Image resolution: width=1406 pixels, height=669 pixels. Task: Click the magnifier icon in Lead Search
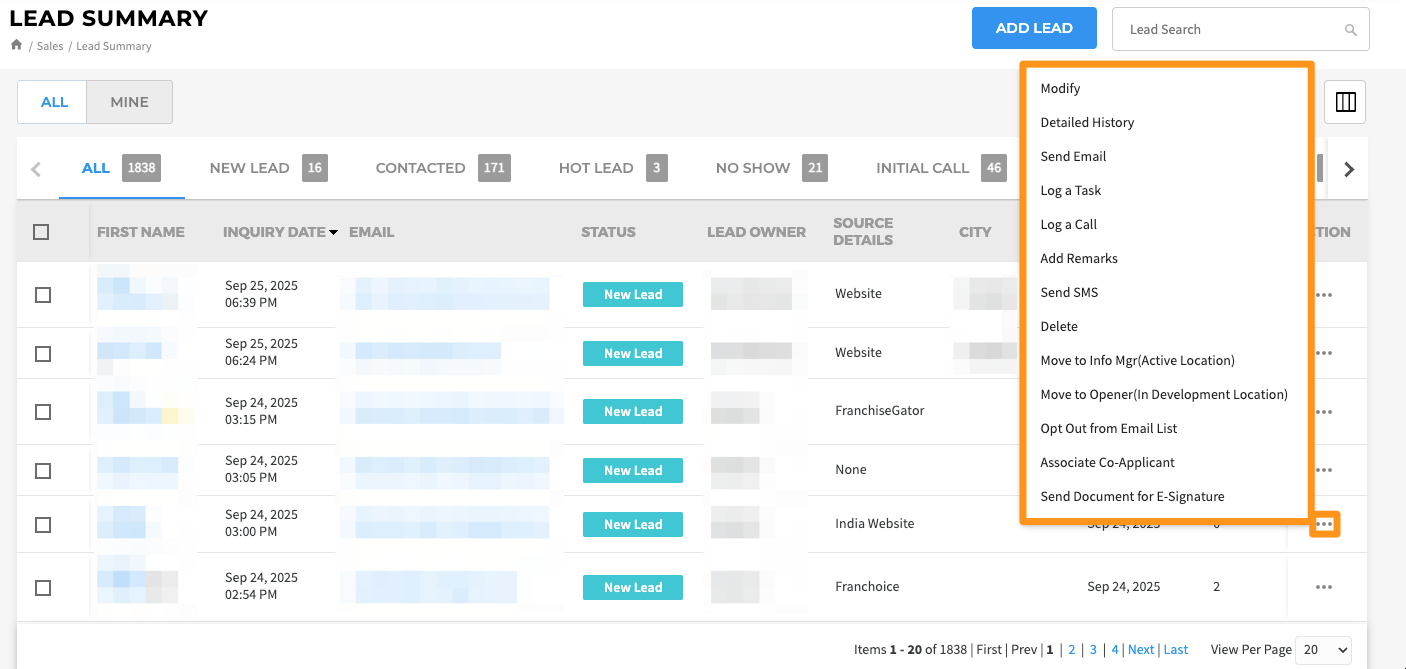pyautogui.click(x=1351, y=30)
